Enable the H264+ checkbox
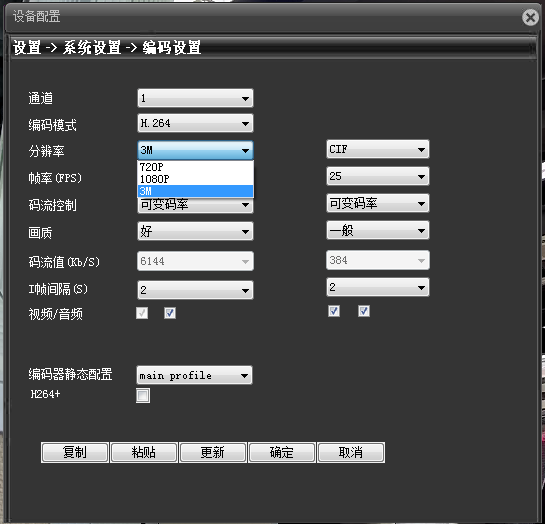 tap(143, 395)
